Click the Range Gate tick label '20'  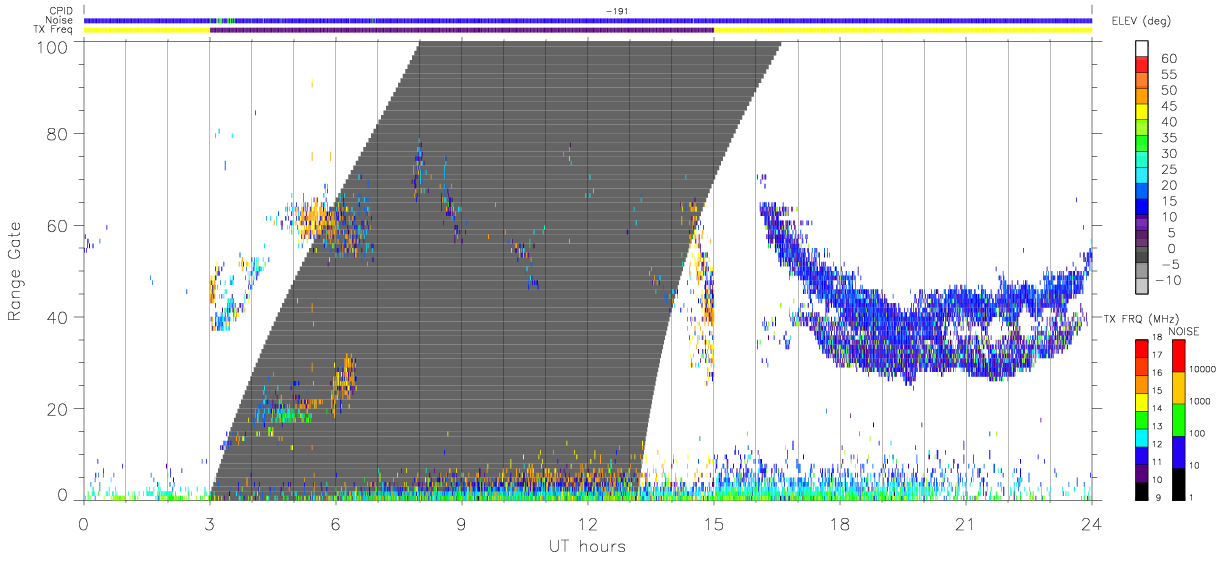point(59,409)
